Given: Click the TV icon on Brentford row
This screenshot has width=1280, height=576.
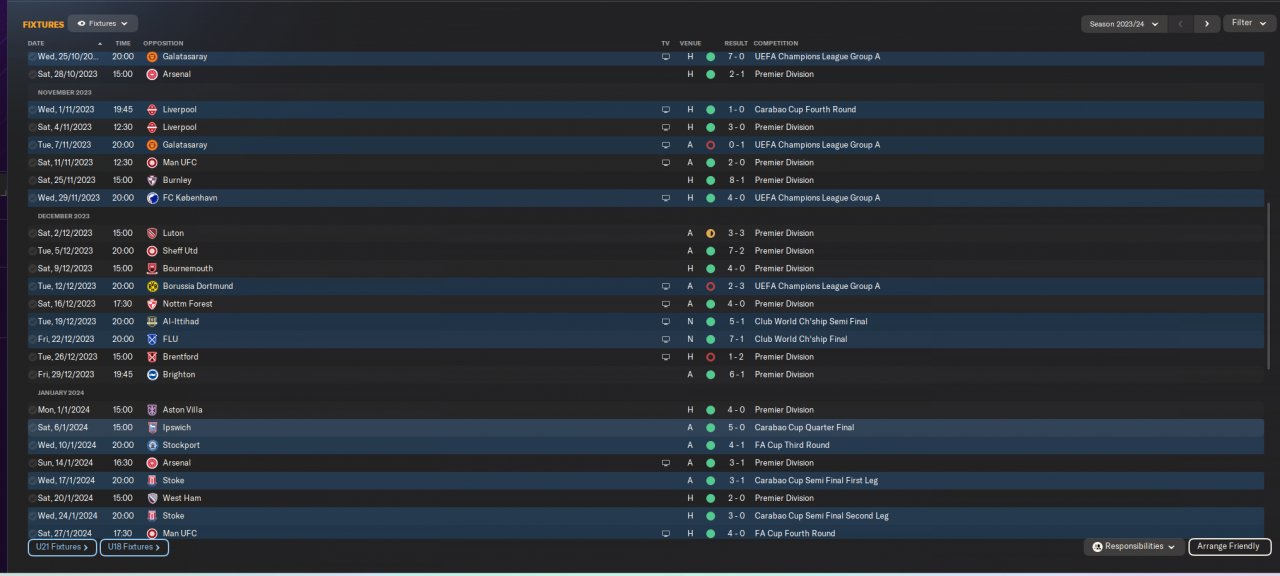Looking at the screenshot, I should pyautogui.click(x=666, y=357).
